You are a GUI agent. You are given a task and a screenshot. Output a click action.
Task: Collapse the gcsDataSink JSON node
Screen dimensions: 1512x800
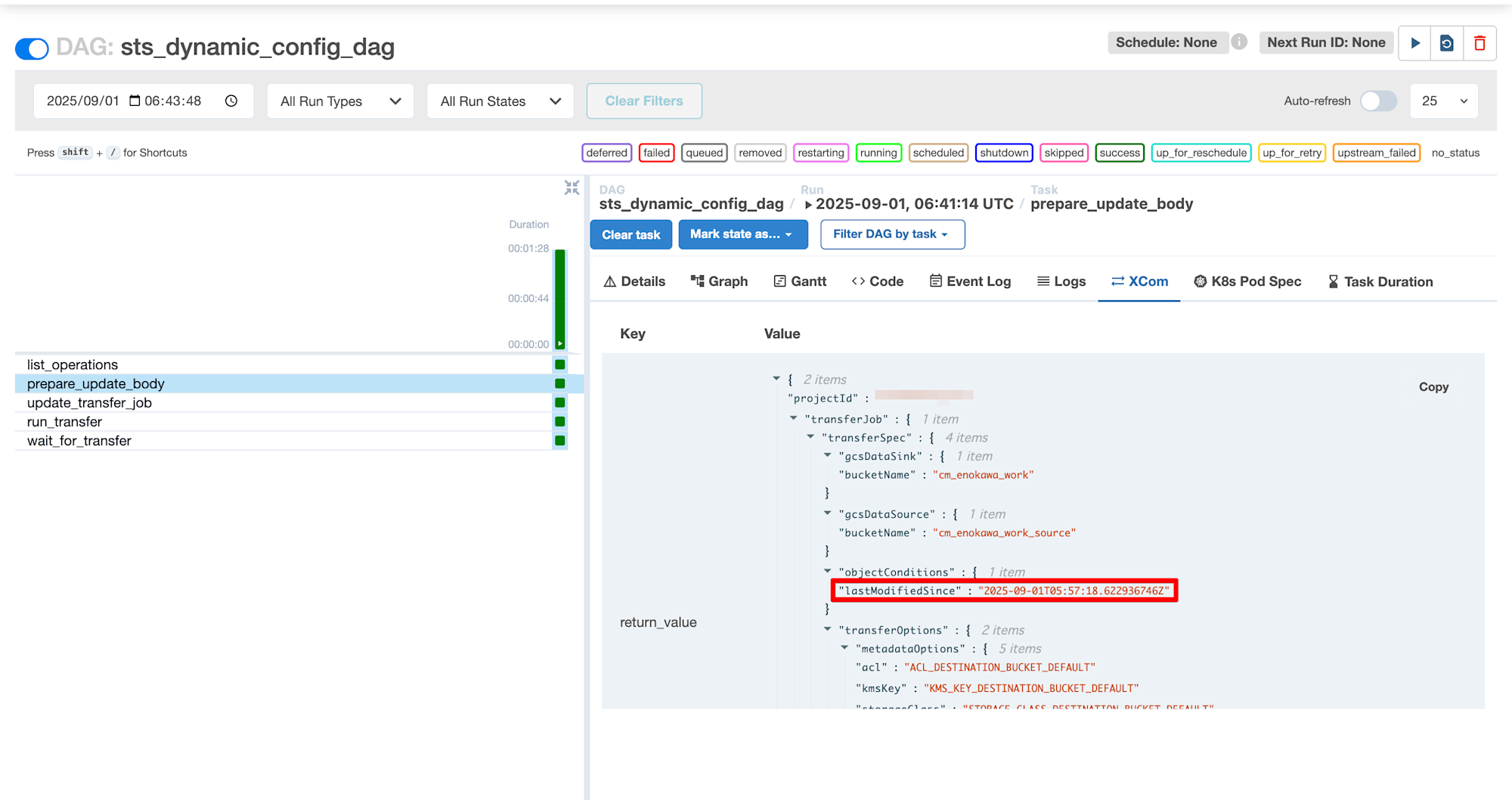(828, 455)
